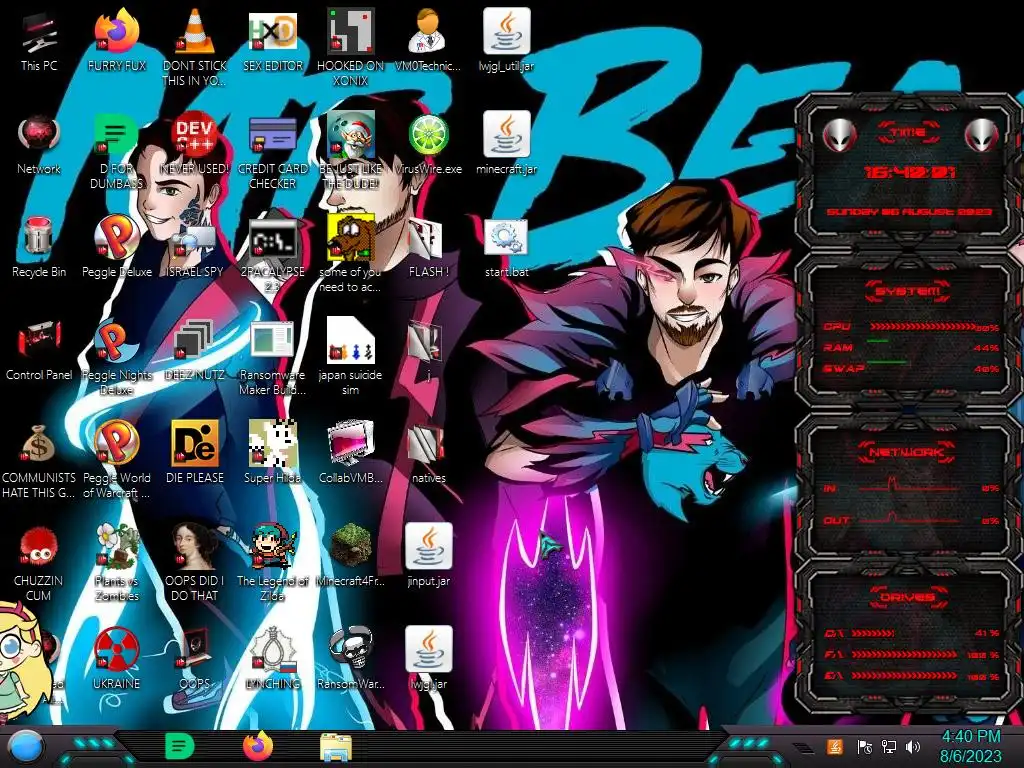Open File Explorer from the taskbar
The height and width of the screenshot is (768, 1024).
(x=336, y=747)
